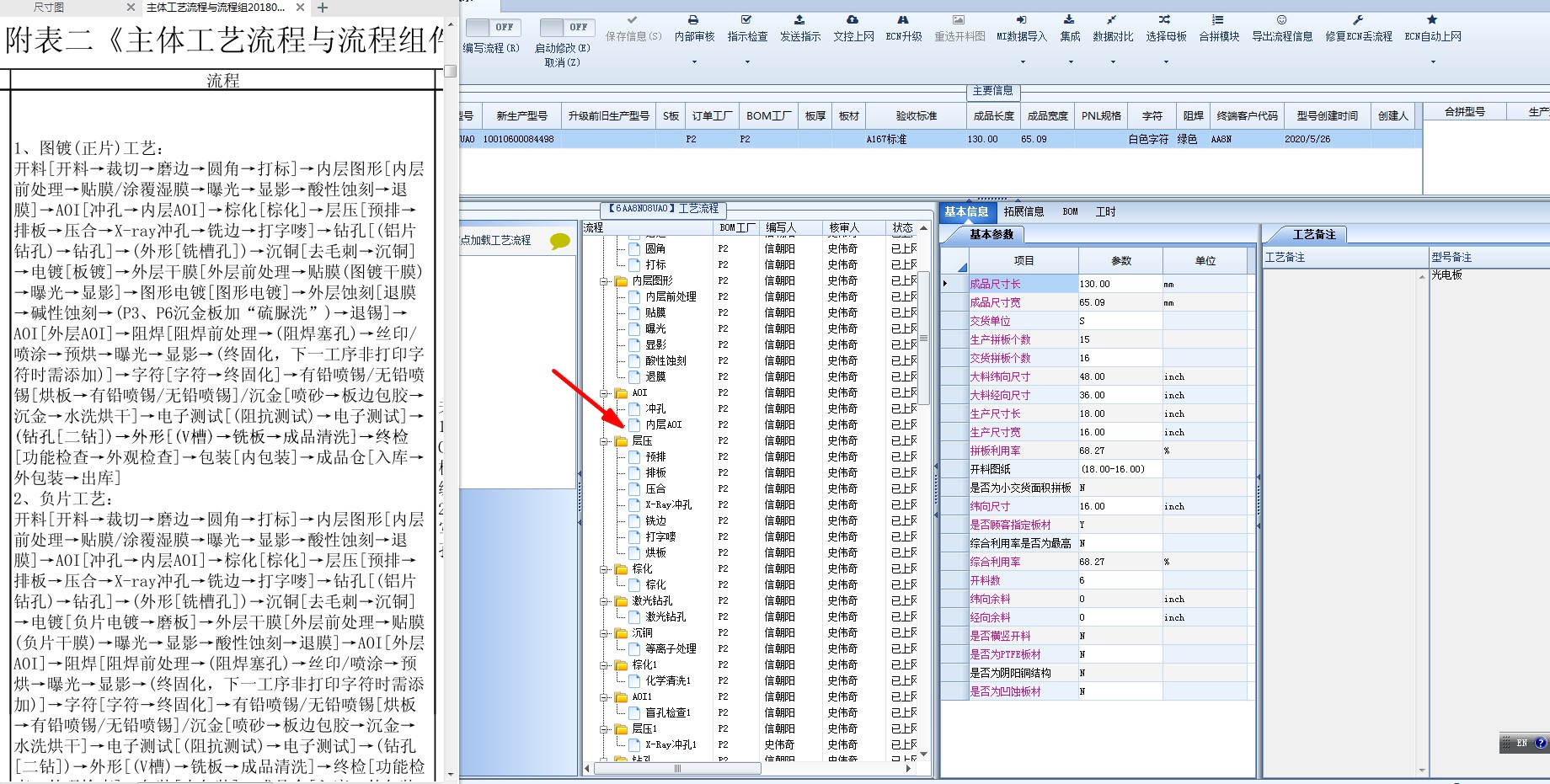
Task: Click the document icon beside 压合
Action: tap(634, 488)
